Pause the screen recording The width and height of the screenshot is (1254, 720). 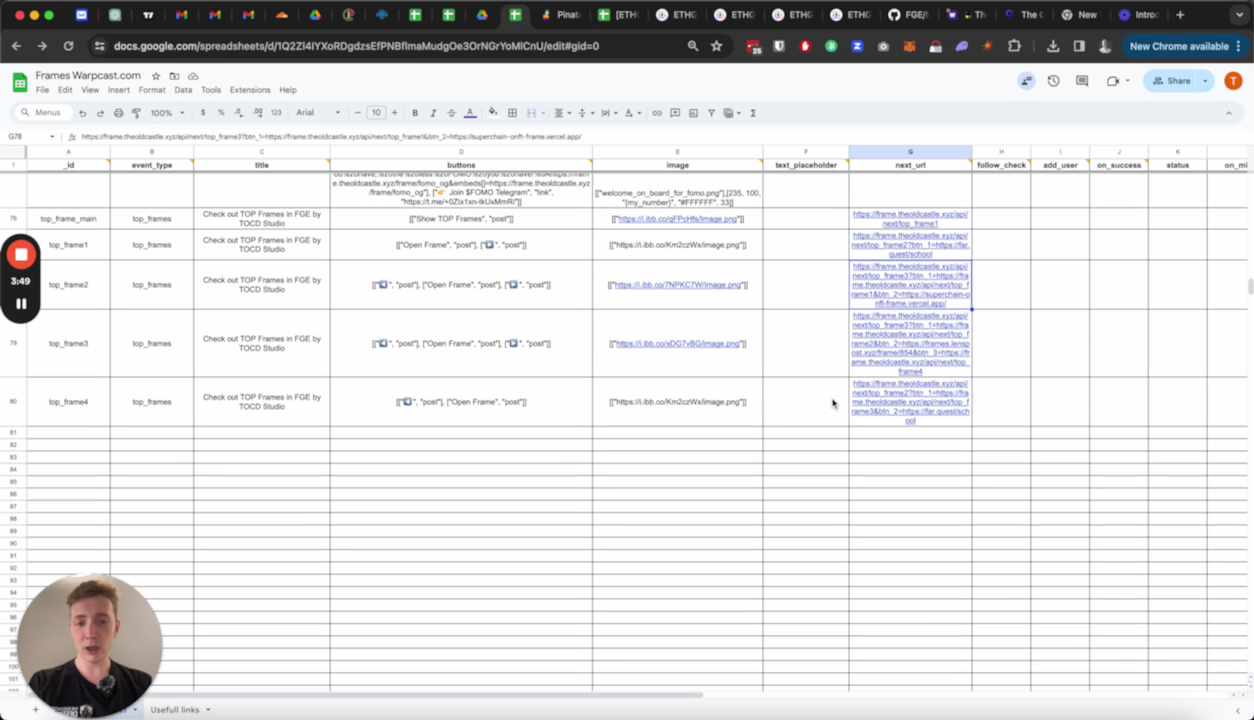[21, 304]
